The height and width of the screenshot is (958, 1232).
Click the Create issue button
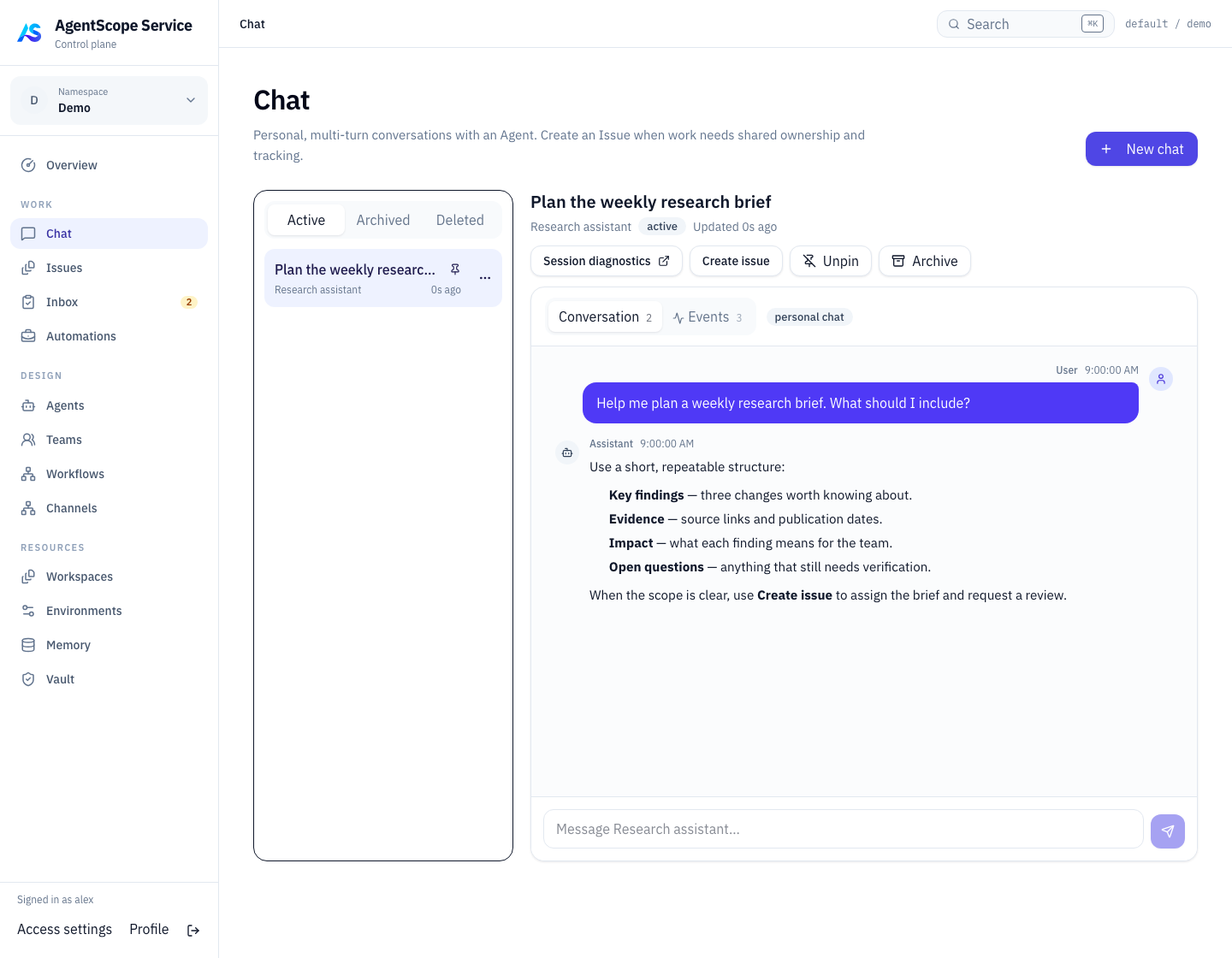click(736, 261)
